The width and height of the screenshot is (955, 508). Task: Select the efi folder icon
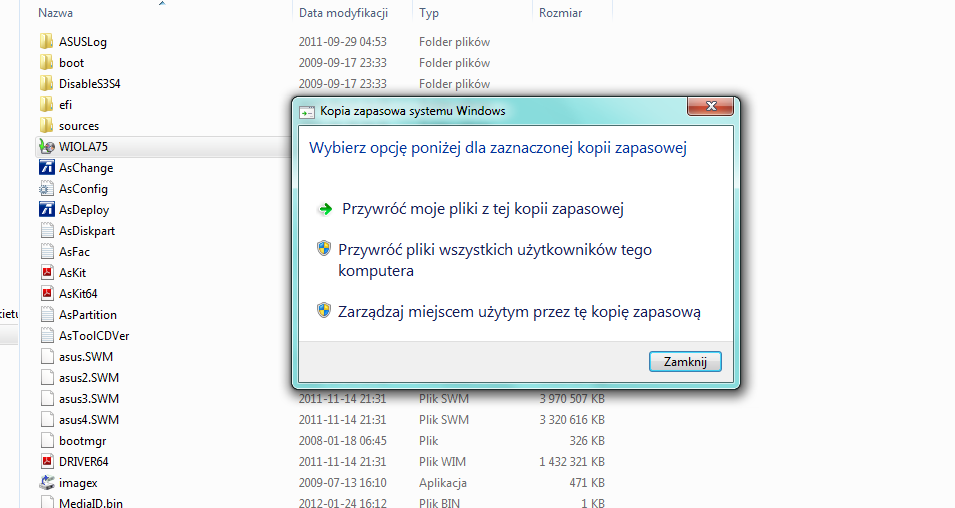click(46, 105)
